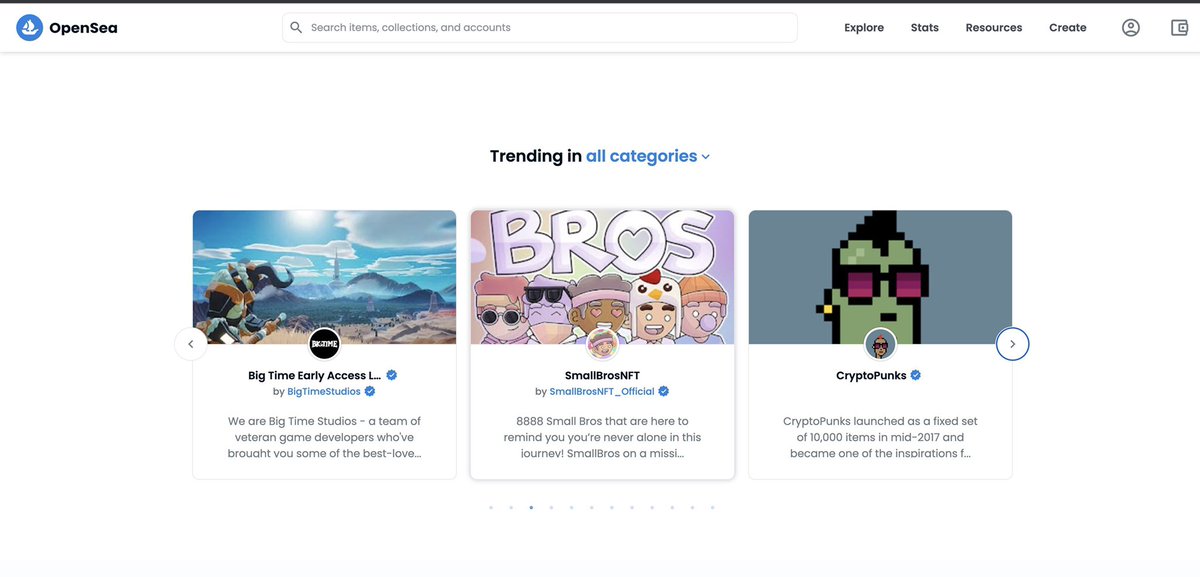
Task: Open the account profile icon
Action: (1131, 28)
